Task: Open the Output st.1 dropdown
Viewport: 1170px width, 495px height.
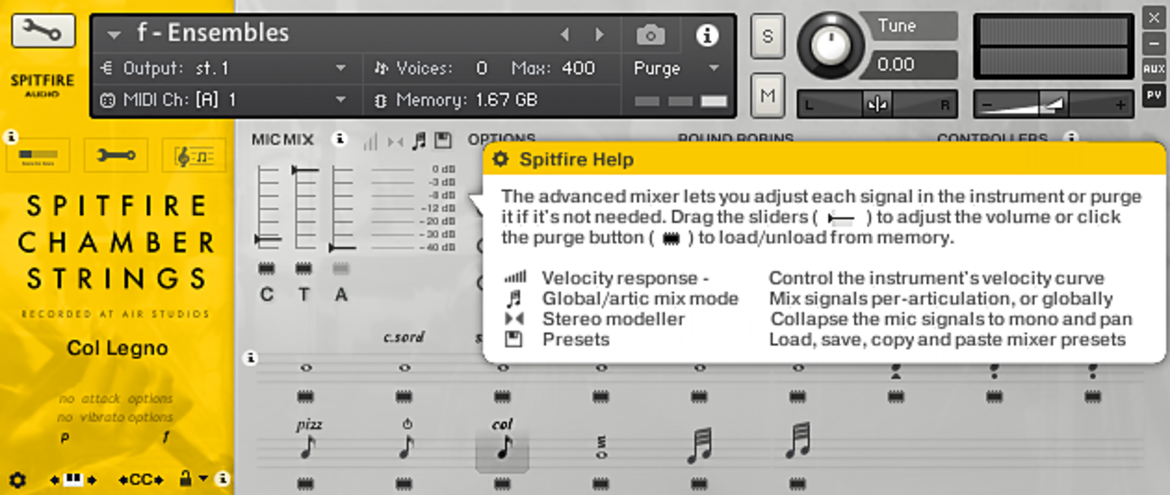Action: pos(224,68)
